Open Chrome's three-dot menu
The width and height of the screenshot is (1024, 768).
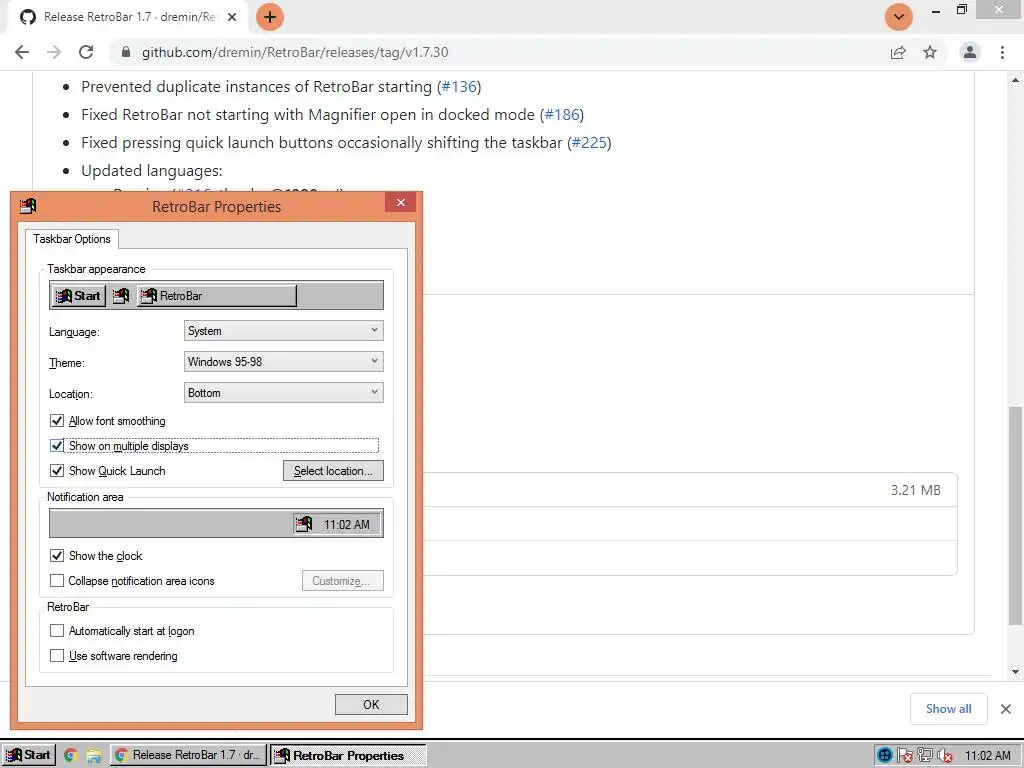pos(1002,52)
